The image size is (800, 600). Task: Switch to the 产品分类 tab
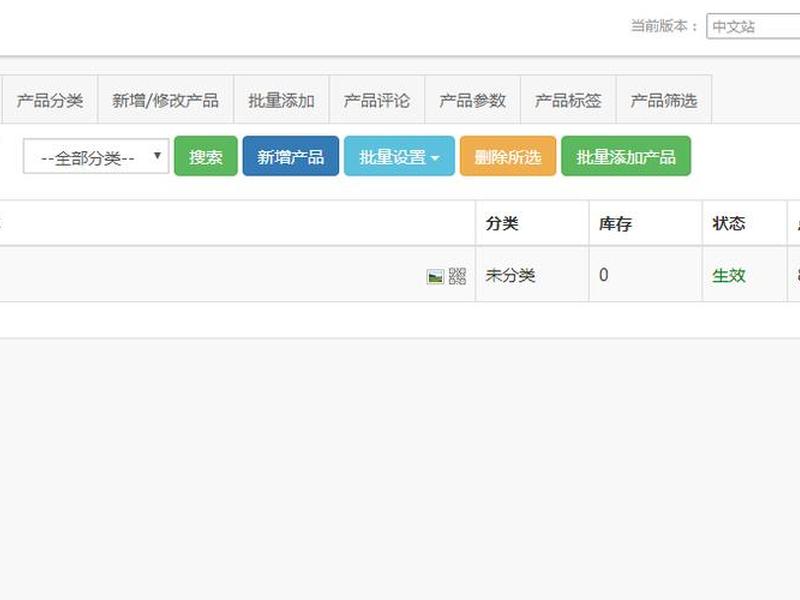50,100
